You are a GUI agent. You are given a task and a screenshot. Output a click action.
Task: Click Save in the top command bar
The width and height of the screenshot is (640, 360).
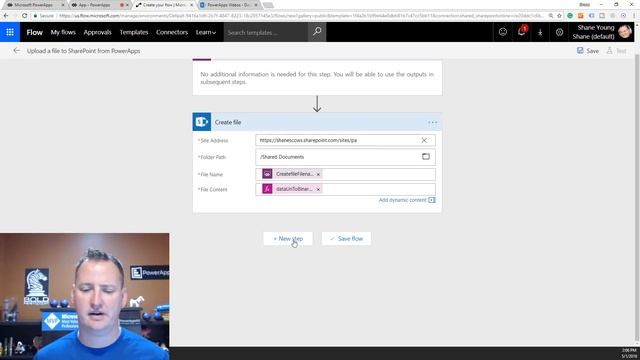pos(588,51)
